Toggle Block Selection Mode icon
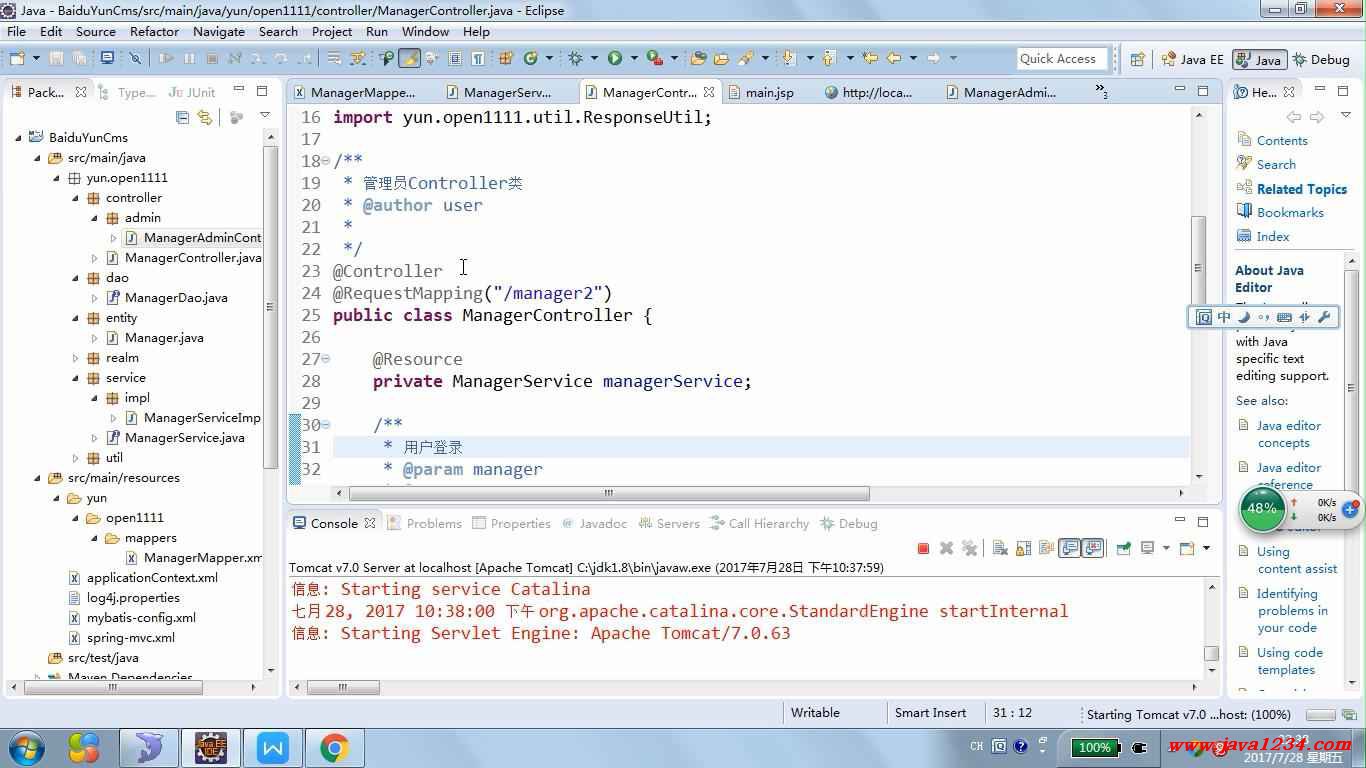The image size is (1366, 768). 455,58
